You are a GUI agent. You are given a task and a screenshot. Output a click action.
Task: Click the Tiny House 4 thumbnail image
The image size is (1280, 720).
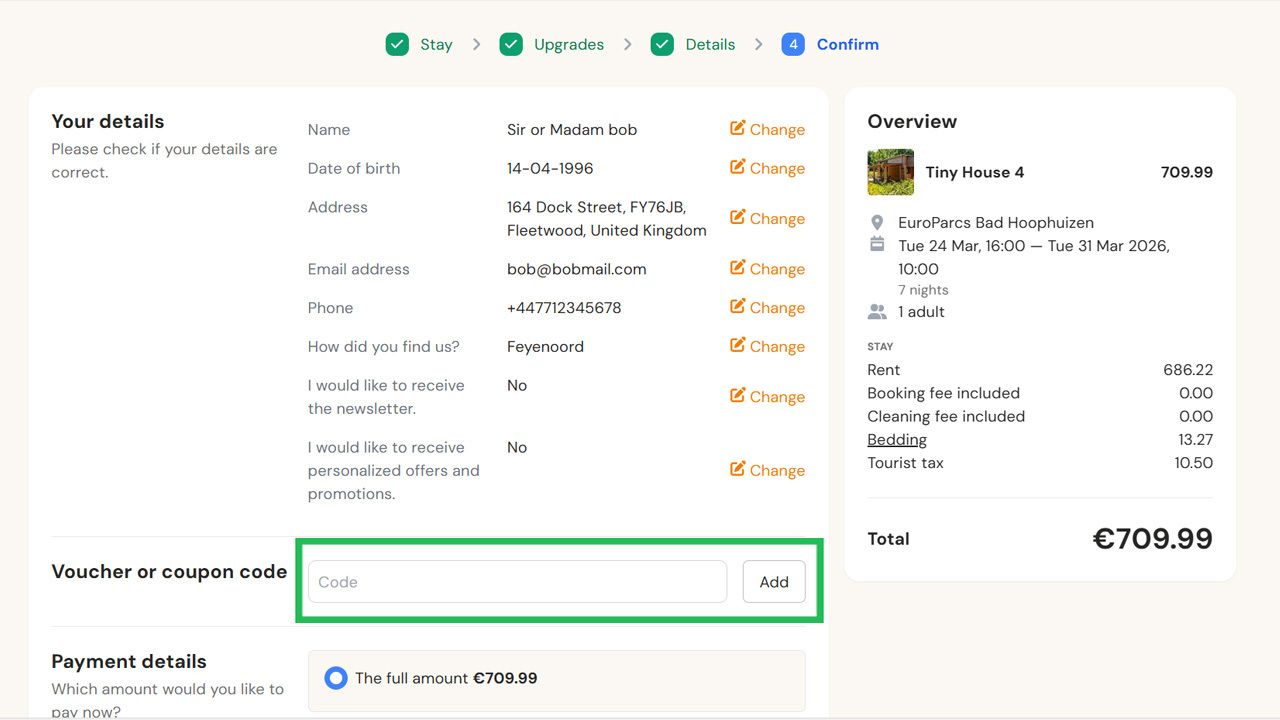pyautogui.click(x=890, y=172)
